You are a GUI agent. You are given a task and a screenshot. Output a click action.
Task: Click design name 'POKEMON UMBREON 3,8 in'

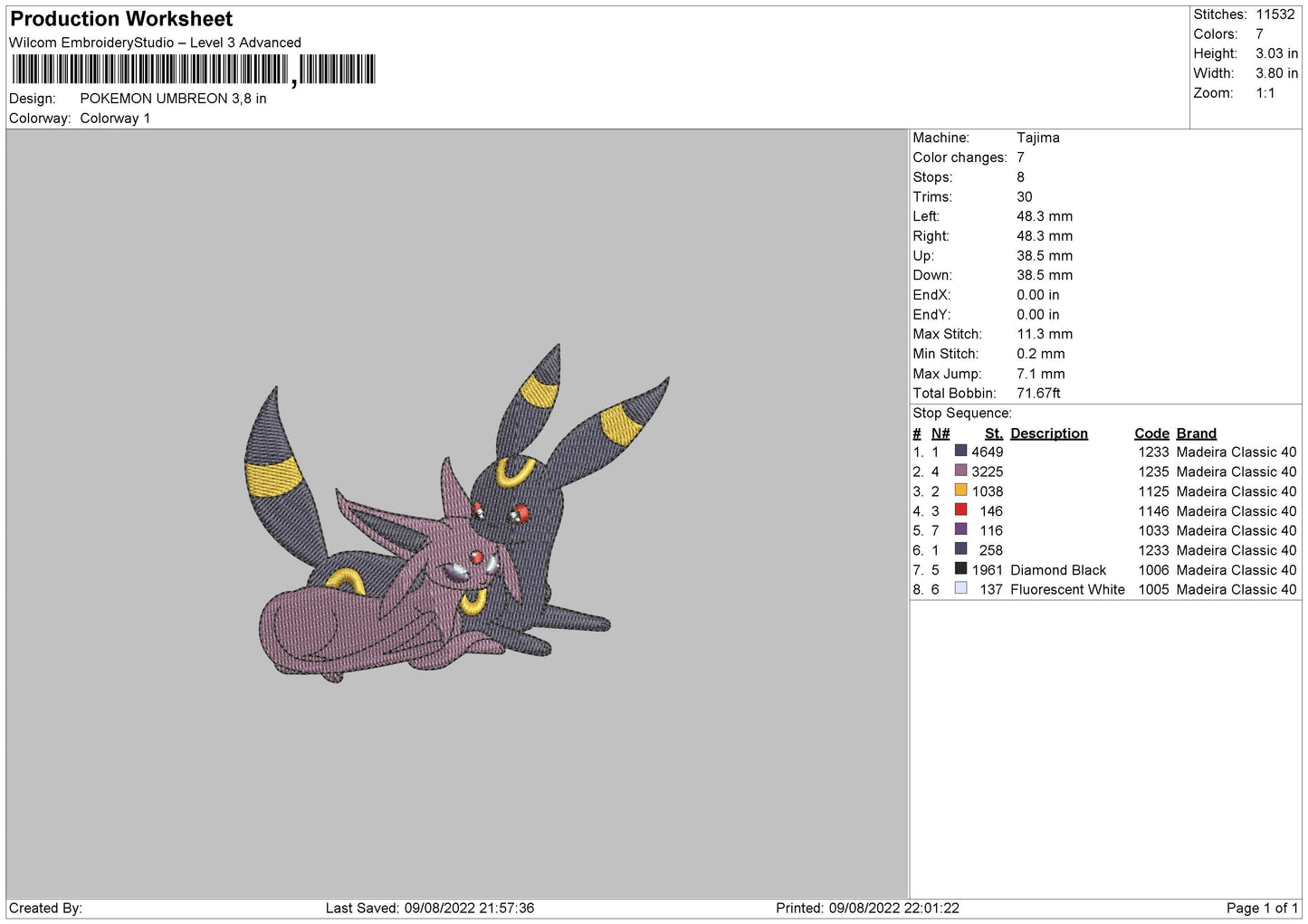(173, 99)
